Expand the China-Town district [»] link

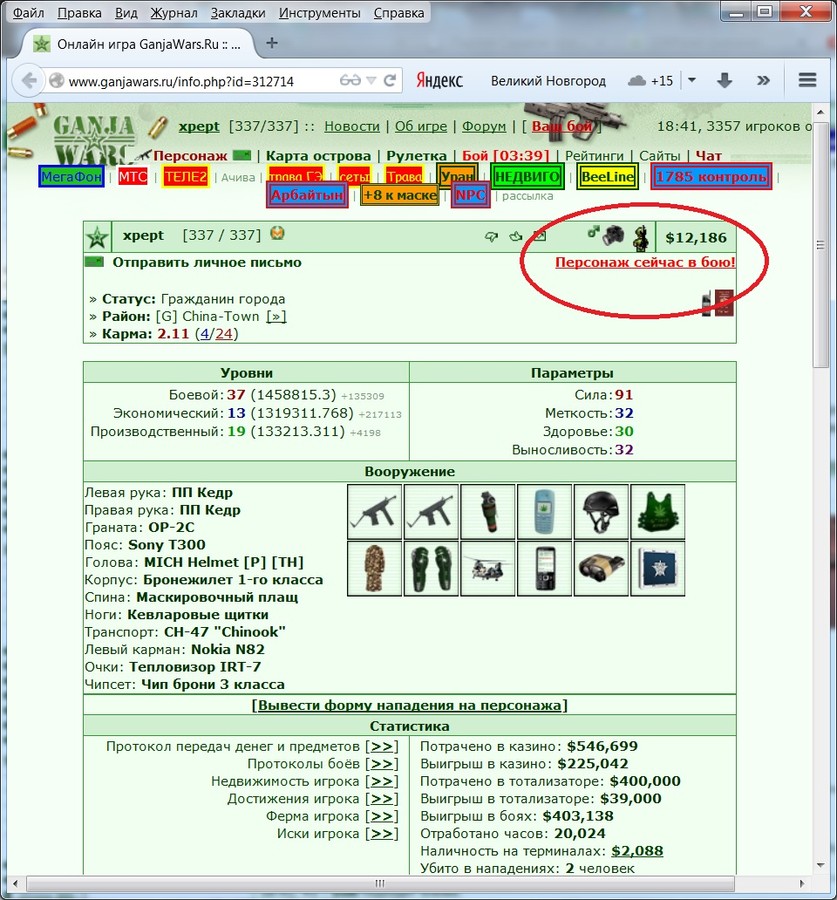(276, 316)
